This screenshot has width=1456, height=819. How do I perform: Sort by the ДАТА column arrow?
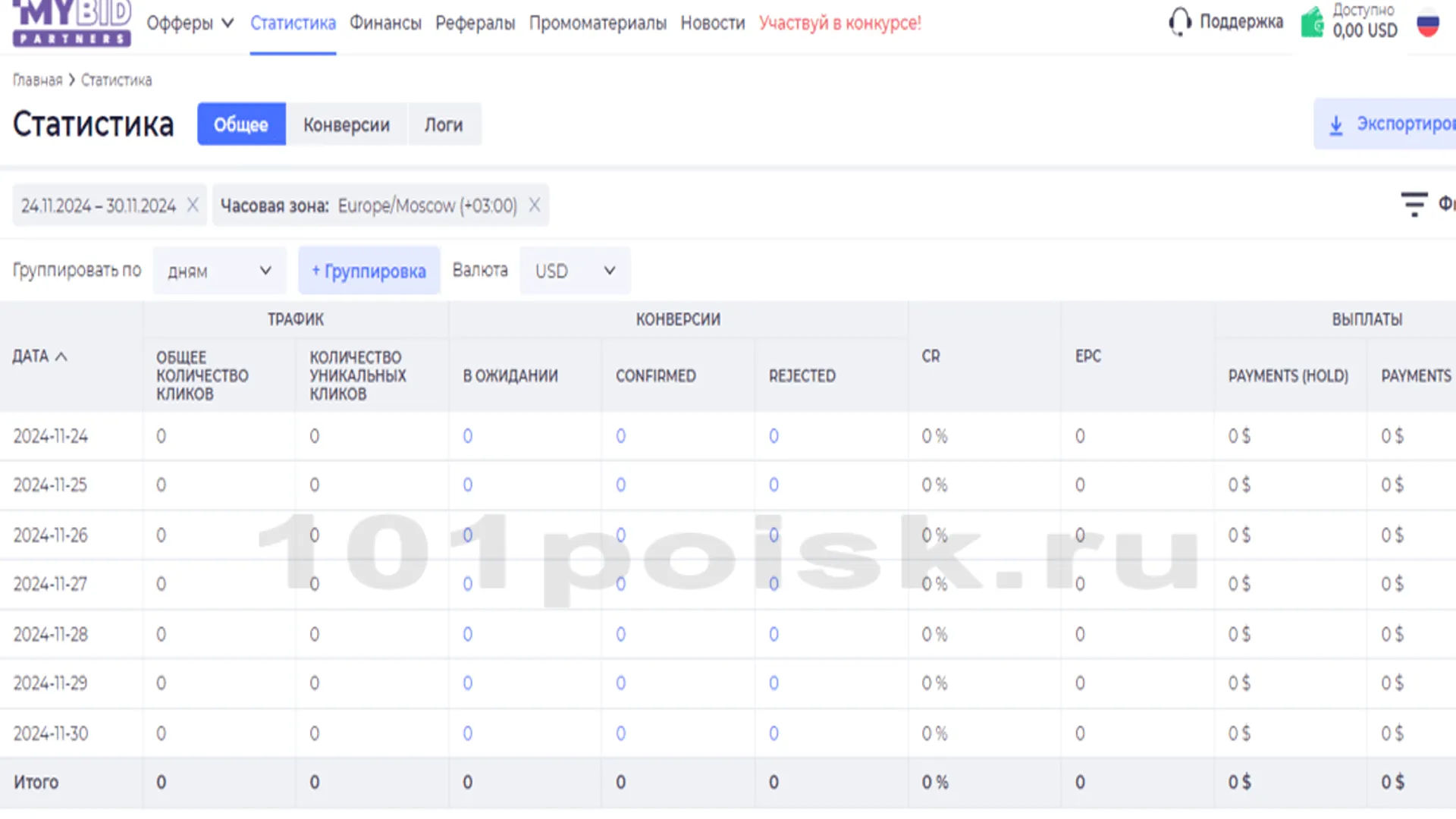pyautogui.click(x=61, y=356)
